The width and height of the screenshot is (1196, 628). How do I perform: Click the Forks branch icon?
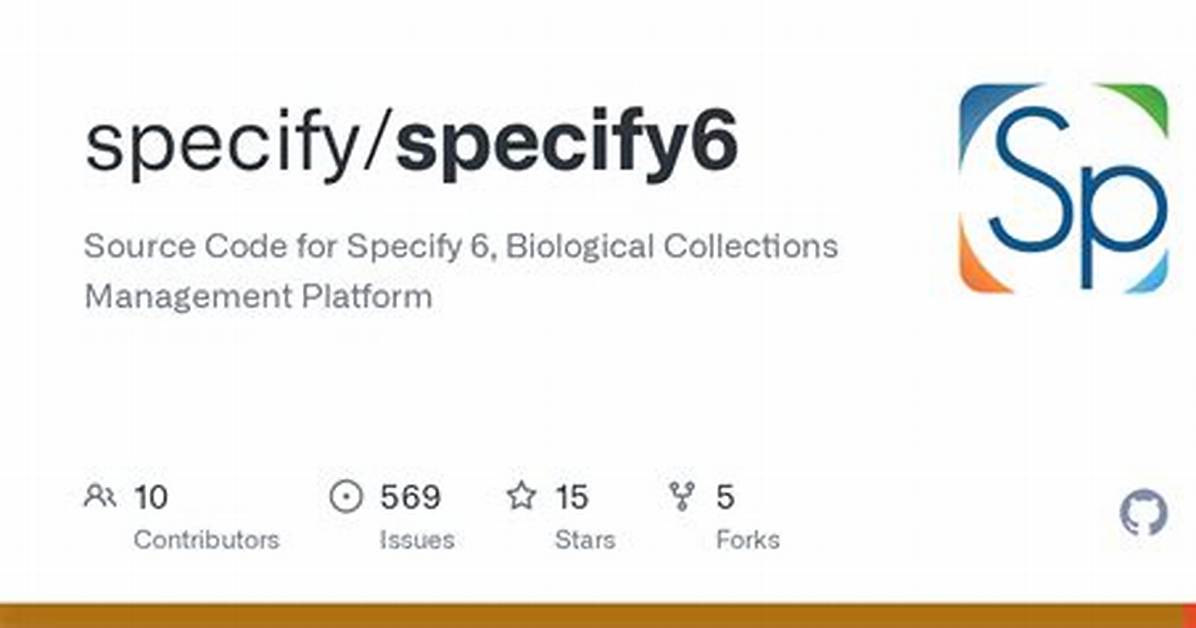[682, 497]
